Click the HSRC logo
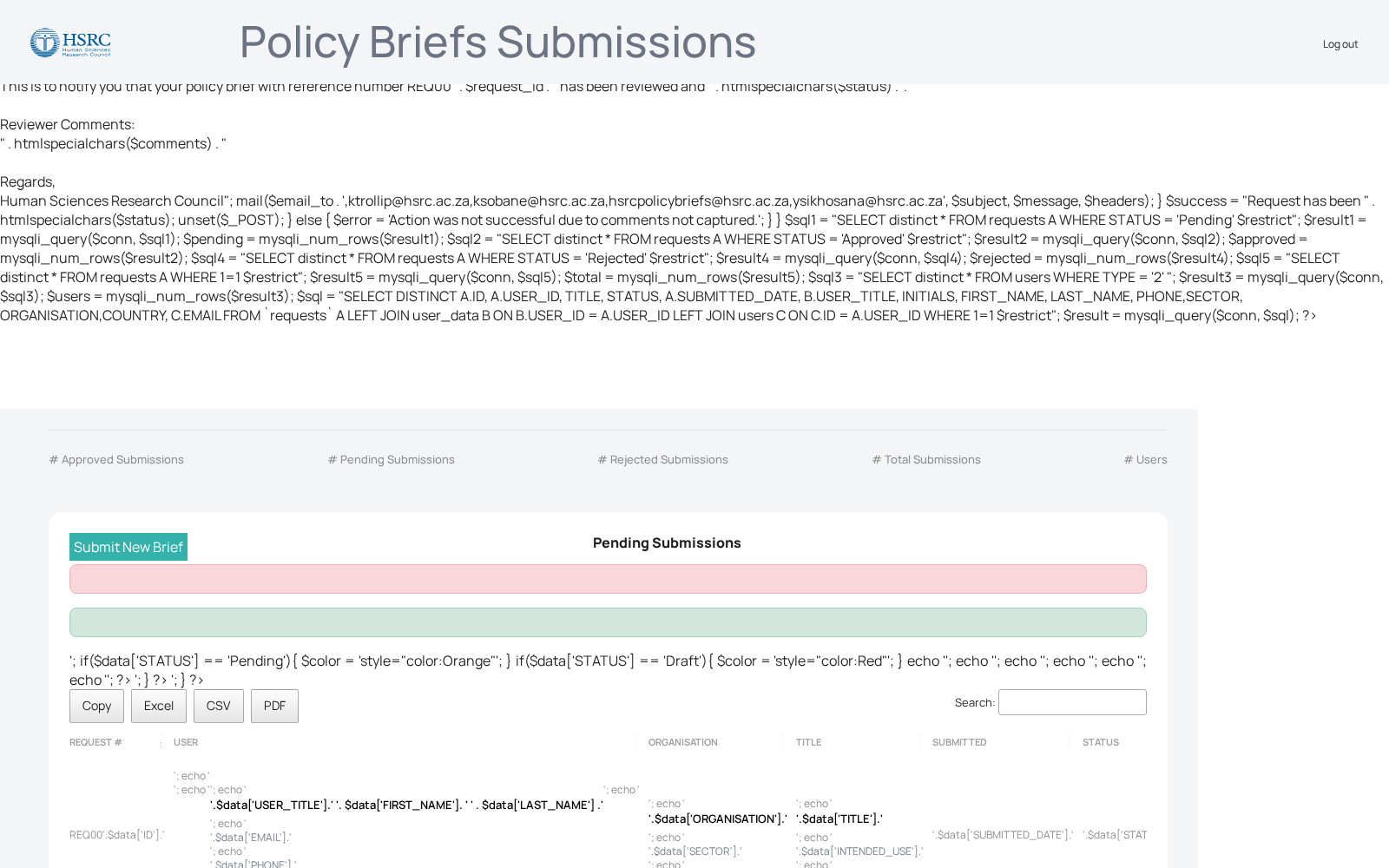 point(70,43)
